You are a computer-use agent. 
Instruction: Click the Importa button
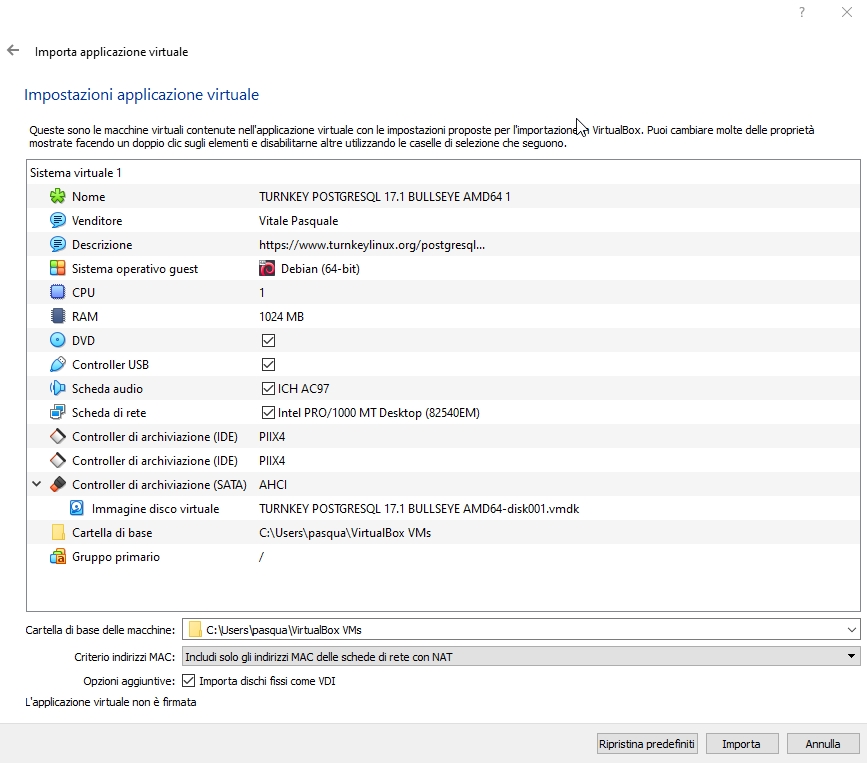point(741,744)
